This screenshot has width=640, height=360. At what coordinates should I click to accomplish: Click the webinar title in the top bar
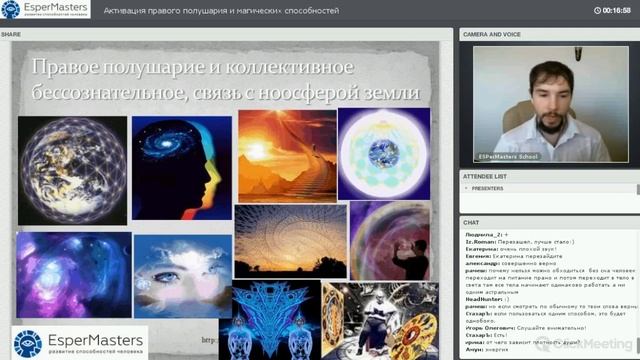tap(221, 11)
